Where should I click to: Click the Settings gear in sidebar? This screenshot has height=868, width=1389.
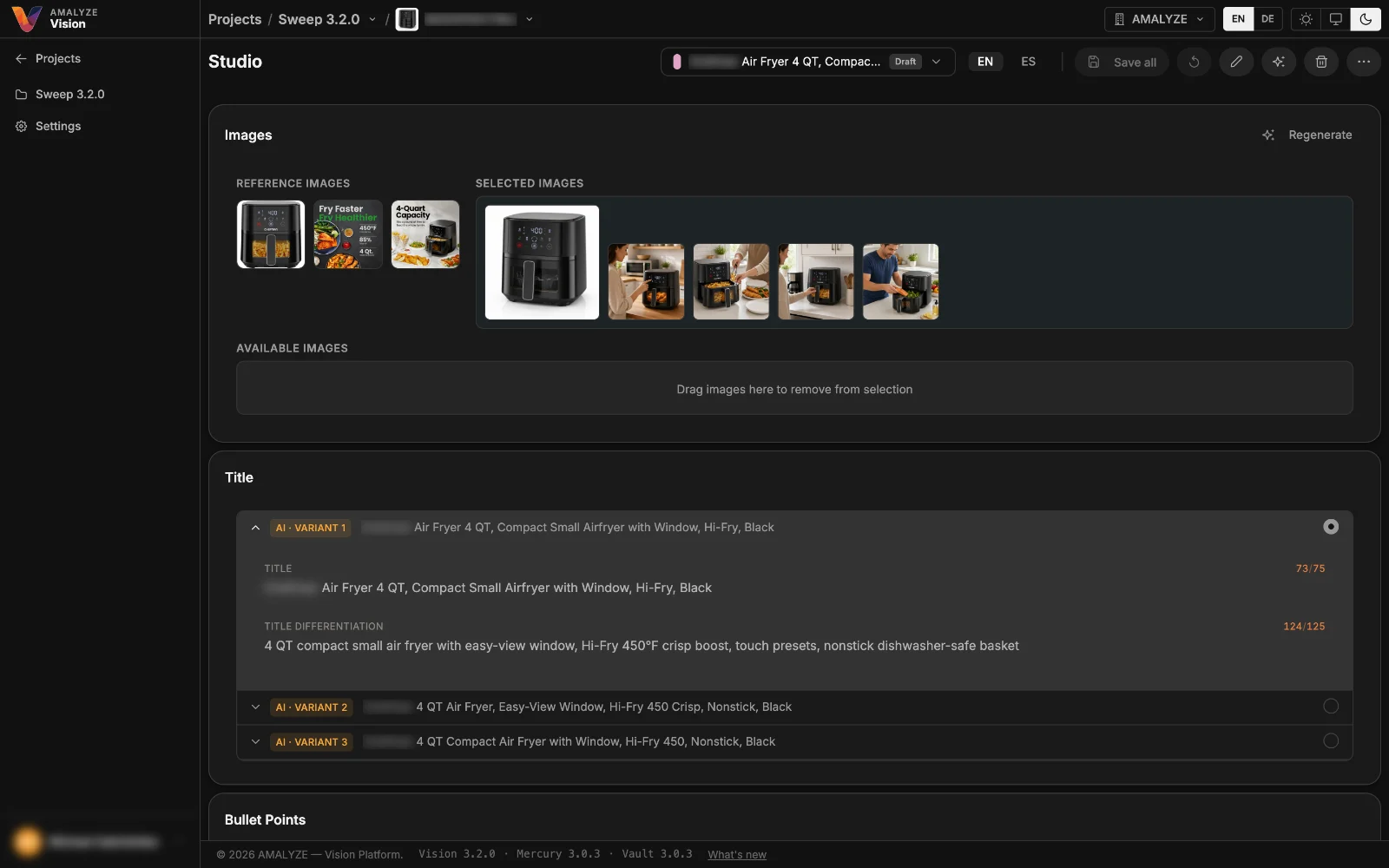click(22, 126)
